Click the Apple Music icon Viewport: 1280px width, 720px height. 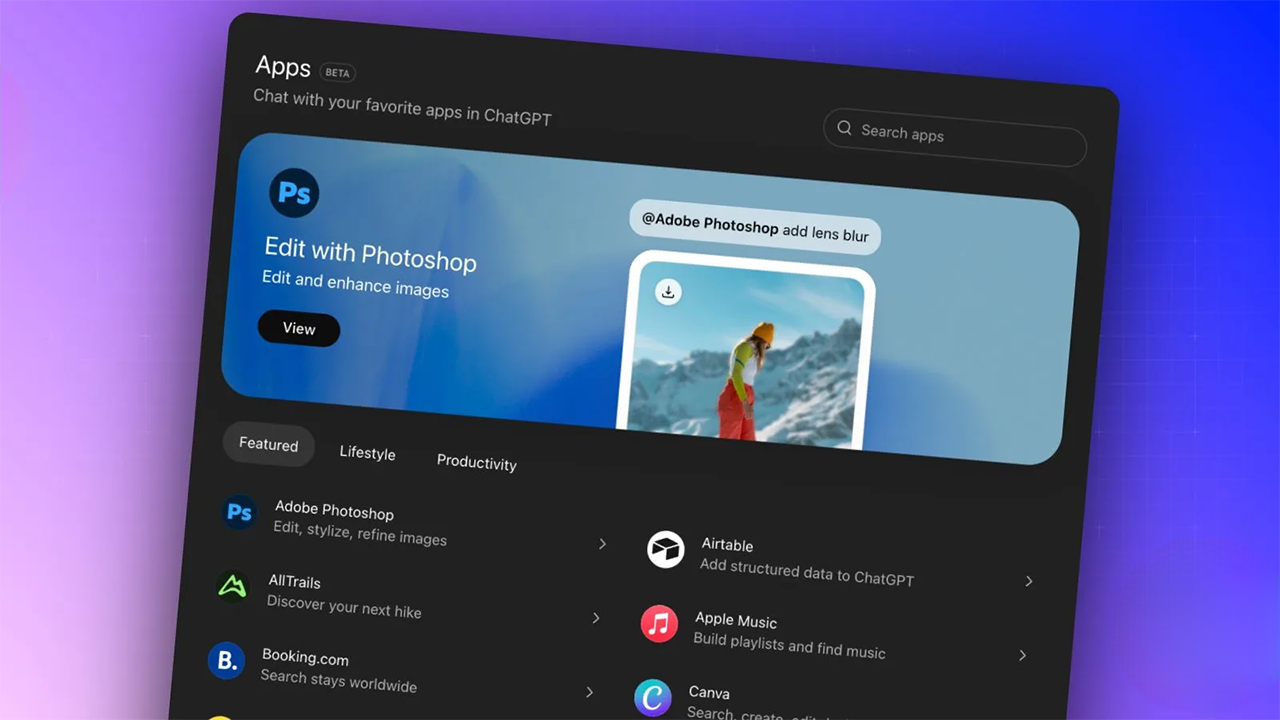coord(659,624)
